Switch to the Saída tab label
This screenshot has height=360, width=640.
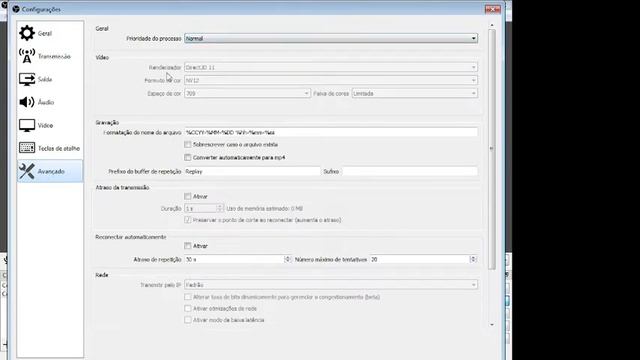coord(45,79)
